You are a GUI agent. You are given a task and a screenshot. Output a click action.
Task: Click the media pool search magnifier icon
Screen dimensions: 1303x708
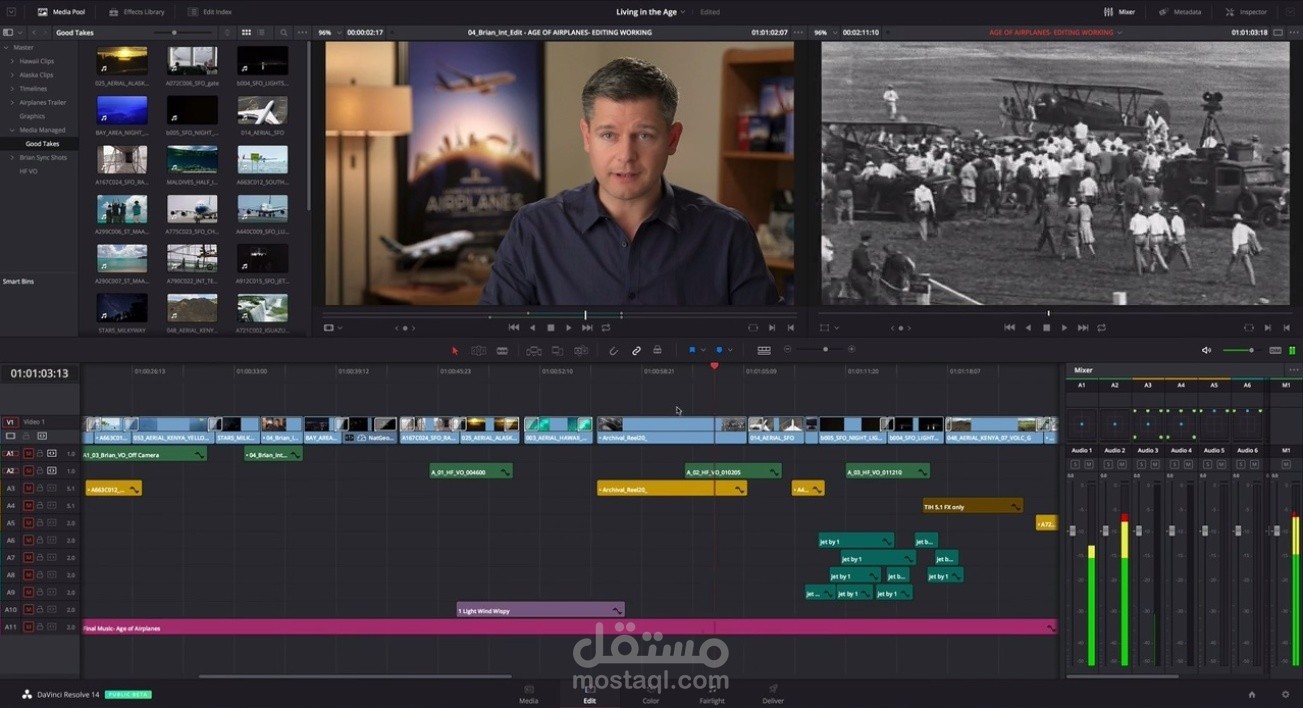click(284, 33)
